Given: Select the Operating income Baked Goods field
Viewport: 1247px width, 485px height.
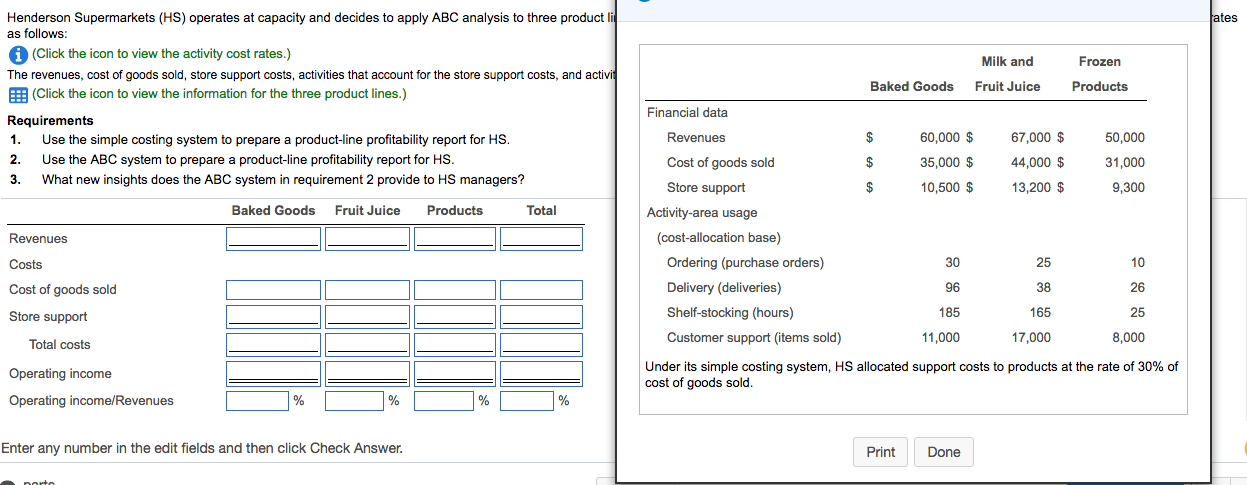Looking at the screenshot, I should tap(273, 373).
